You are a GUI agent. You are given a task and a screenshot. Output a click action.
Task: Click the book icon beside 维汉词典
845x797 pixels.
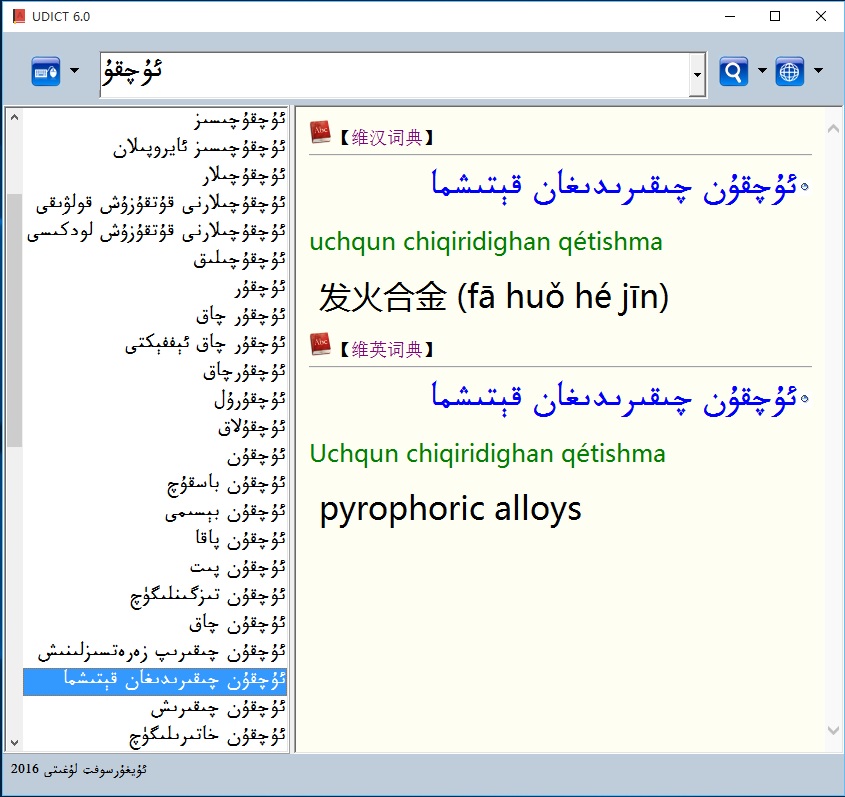tap(320, 133)
